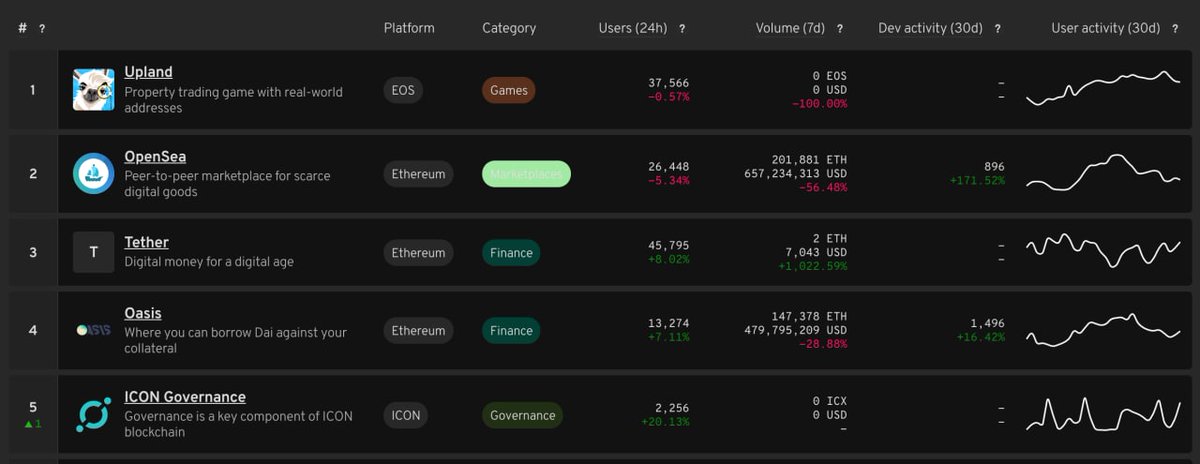Click the Upland user activity sparkline
Viewport: 1200px width, 464px height.
[x=1103, y=88]
